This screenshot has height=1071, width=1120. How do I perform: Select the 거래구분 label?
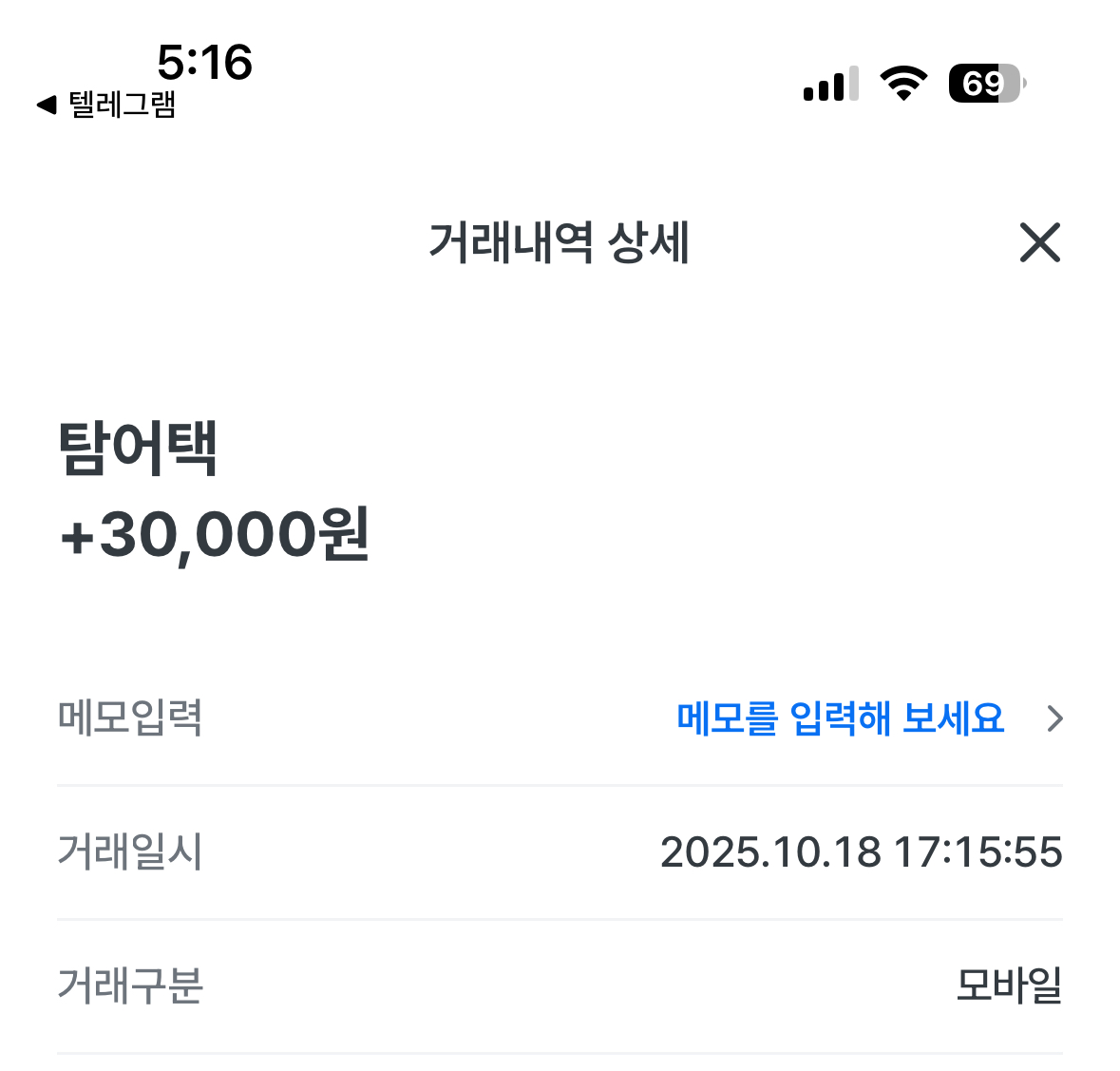click(130, 985)
